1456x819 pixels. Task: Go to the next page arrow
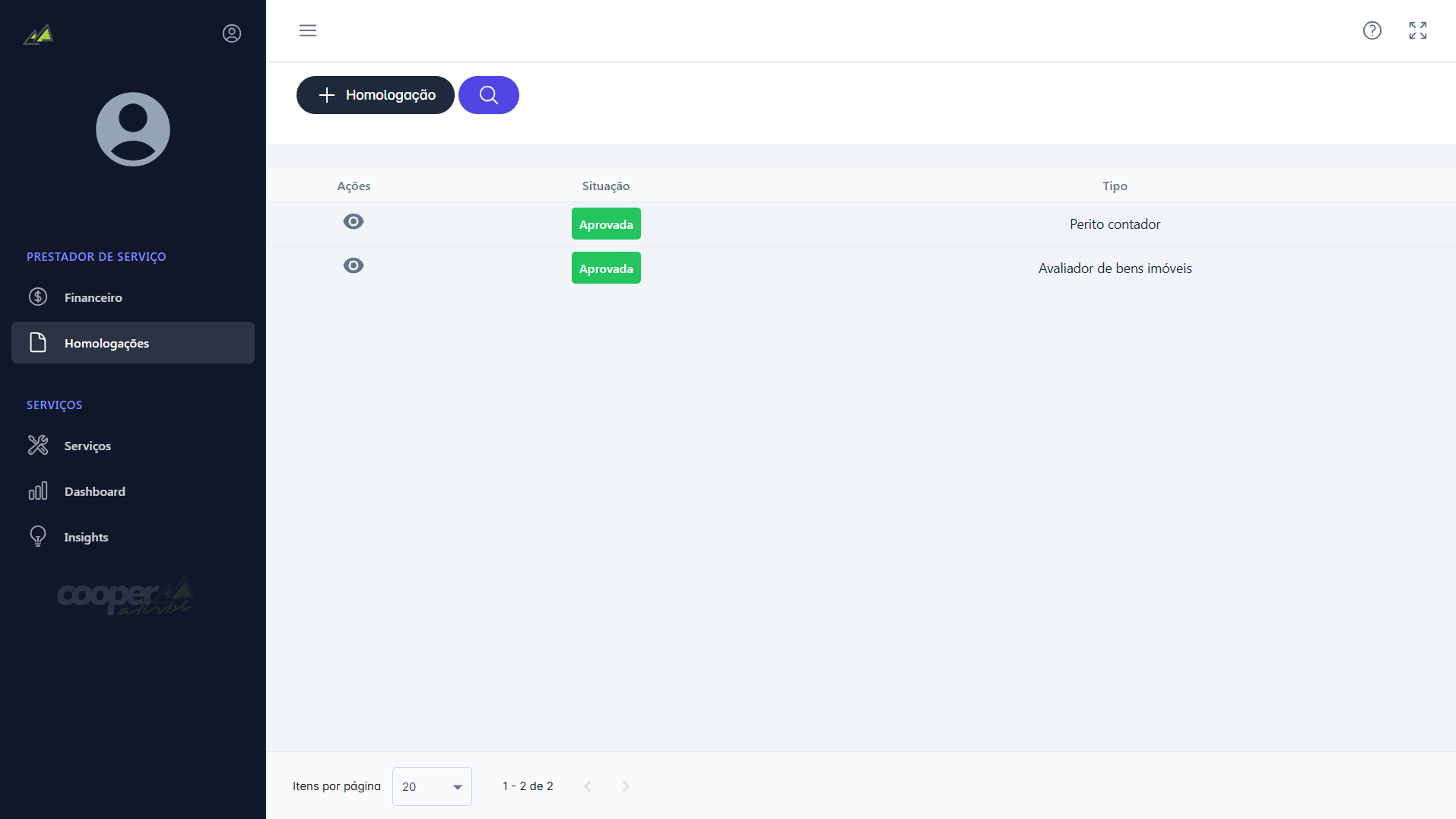(626, 786)
